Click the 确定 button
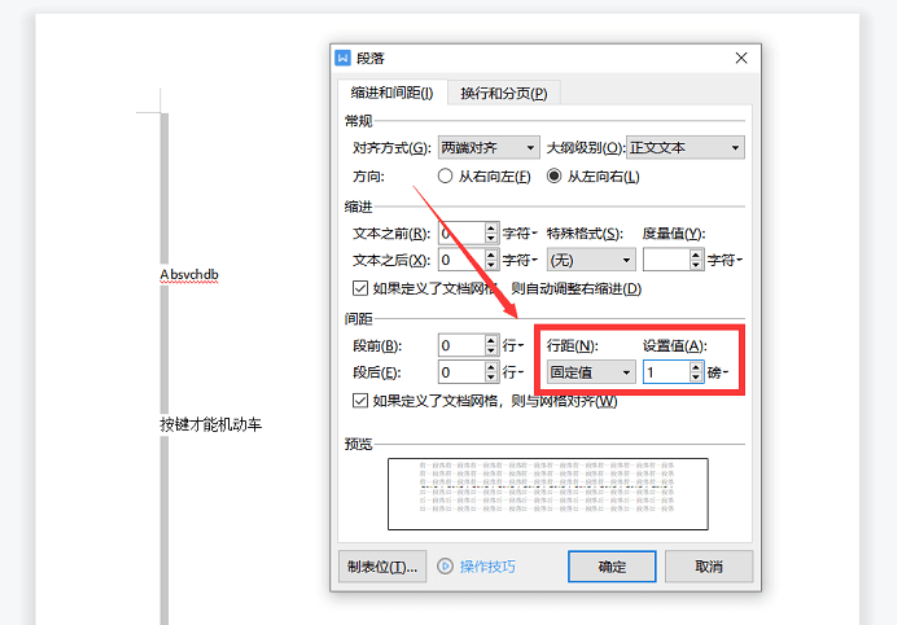This screenshot has height=626, width=897. [612, 566]
